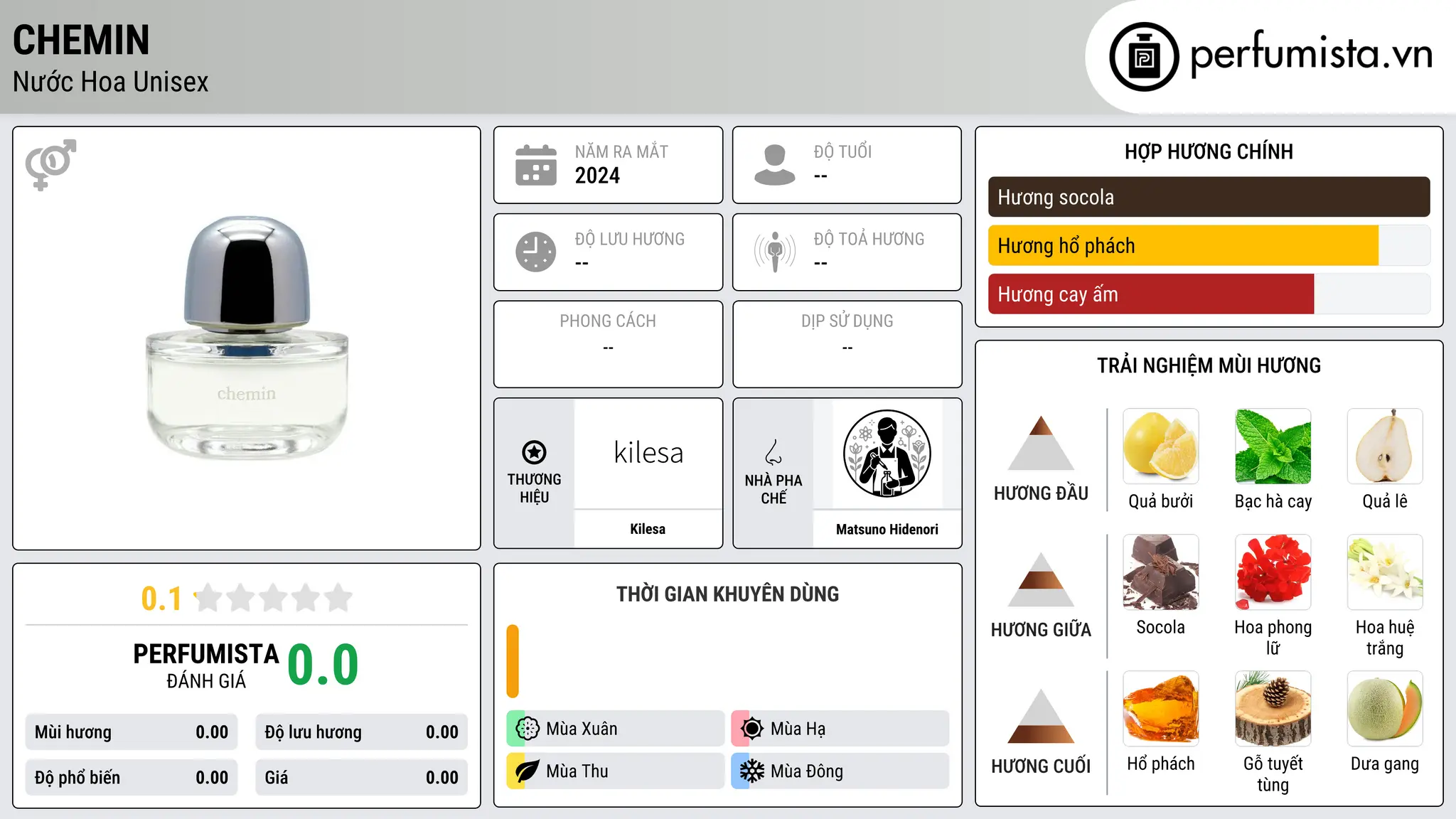Click the perfumista.vn site name
Screen dimensions: 1456x819
(x=1311, y=55)
